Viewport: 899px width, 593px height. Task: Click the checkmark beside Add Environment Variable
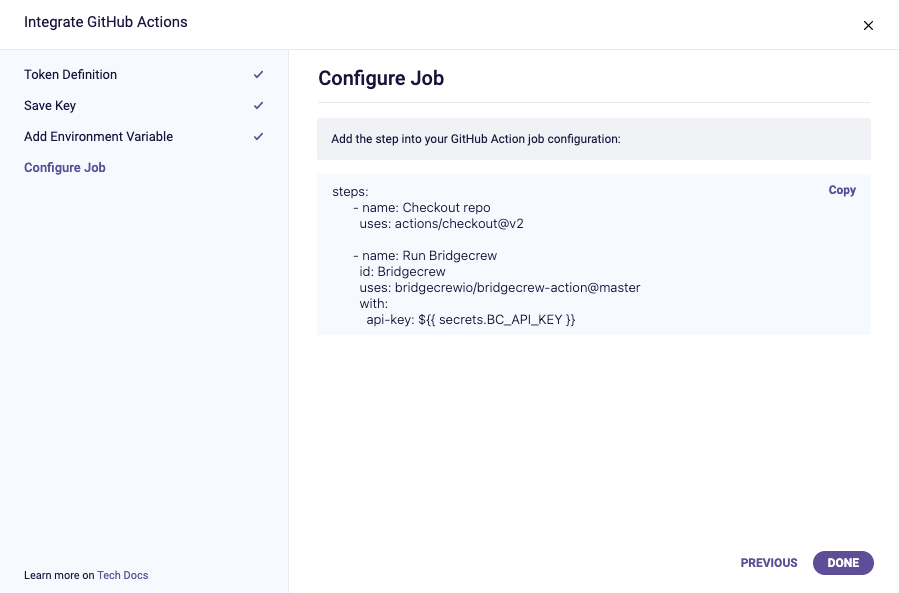[259, 136]
